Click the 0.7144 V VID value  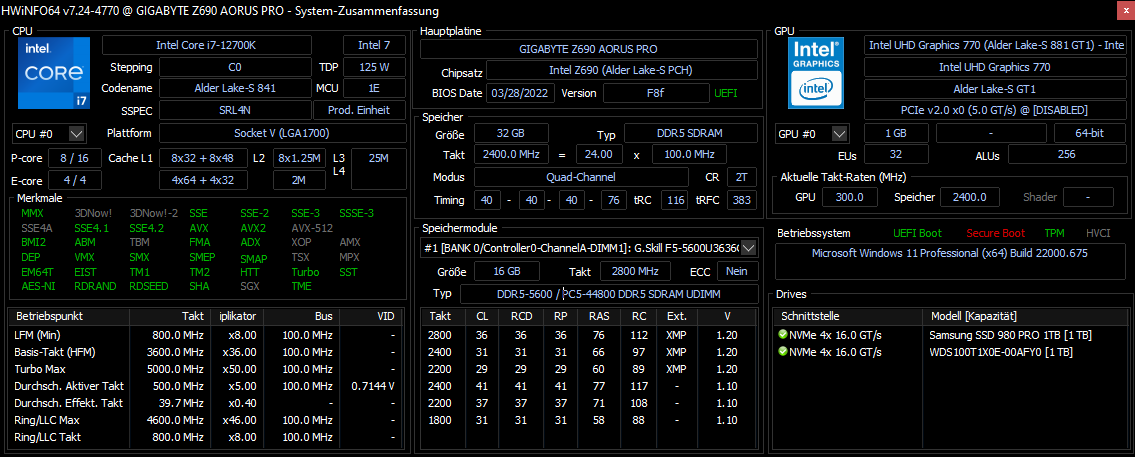[372, 386]
